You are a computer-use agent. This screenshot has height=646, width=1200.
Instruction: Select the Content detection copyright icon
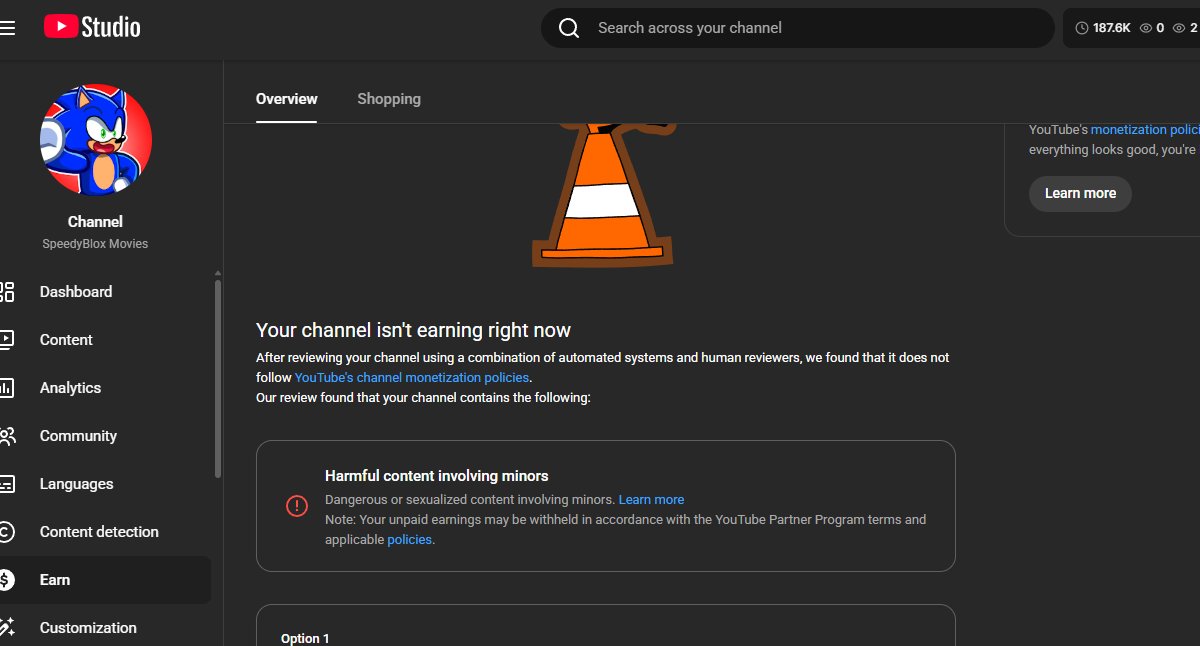pos(8,532)
